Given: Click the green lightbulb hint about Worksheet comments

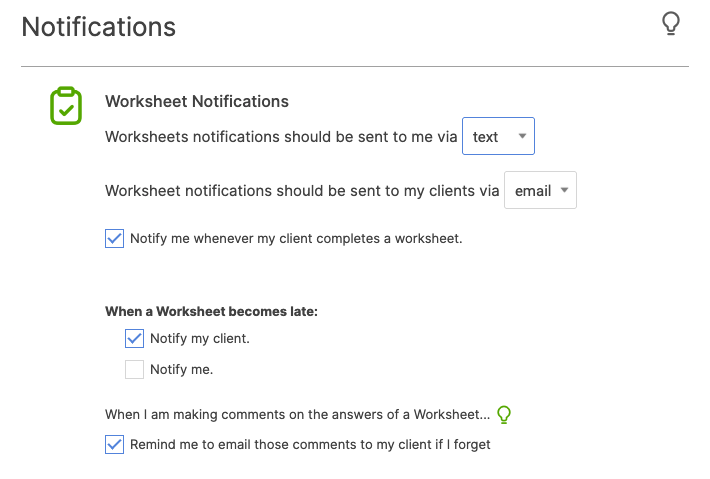Looking at the screenshot, I should pyautogui.click(x=505, y=414).
